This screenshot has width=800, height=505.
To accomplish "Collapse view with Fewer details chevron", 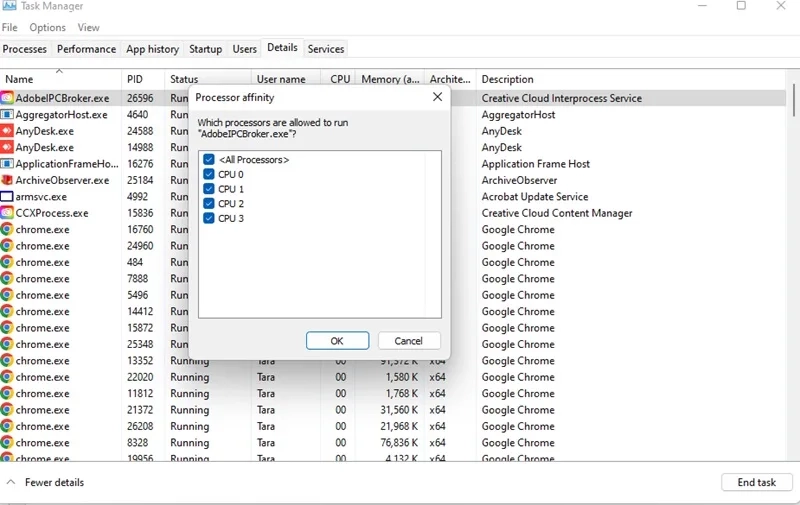I will (x=11, y=482).
